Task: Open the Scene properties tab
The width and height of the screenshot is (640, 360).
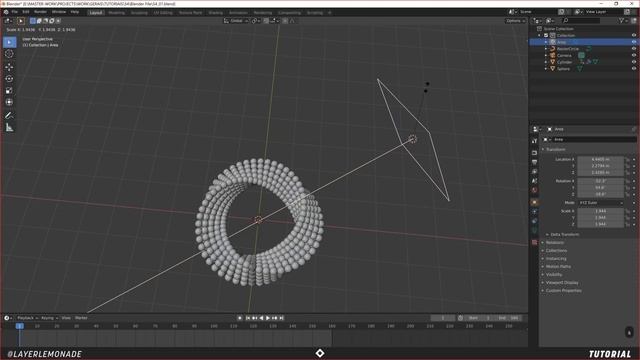Action: (534, 181)
